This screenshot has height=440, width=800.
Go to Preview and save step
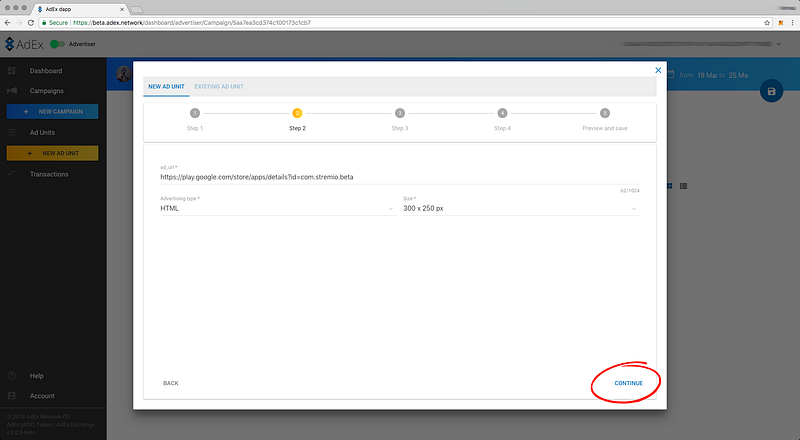tap(605, 113)
